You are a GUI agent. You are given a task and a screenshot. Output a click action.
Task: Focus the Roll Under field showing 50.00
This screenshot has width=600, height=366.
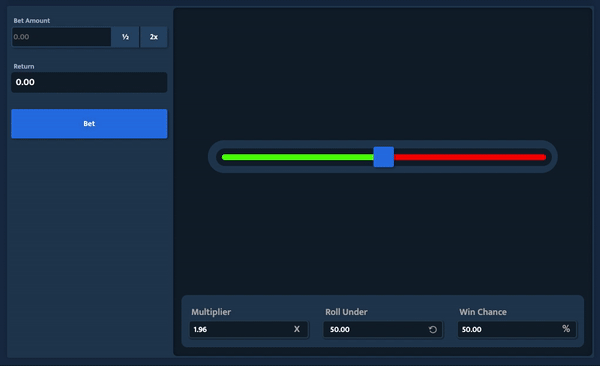pos(383,329)
